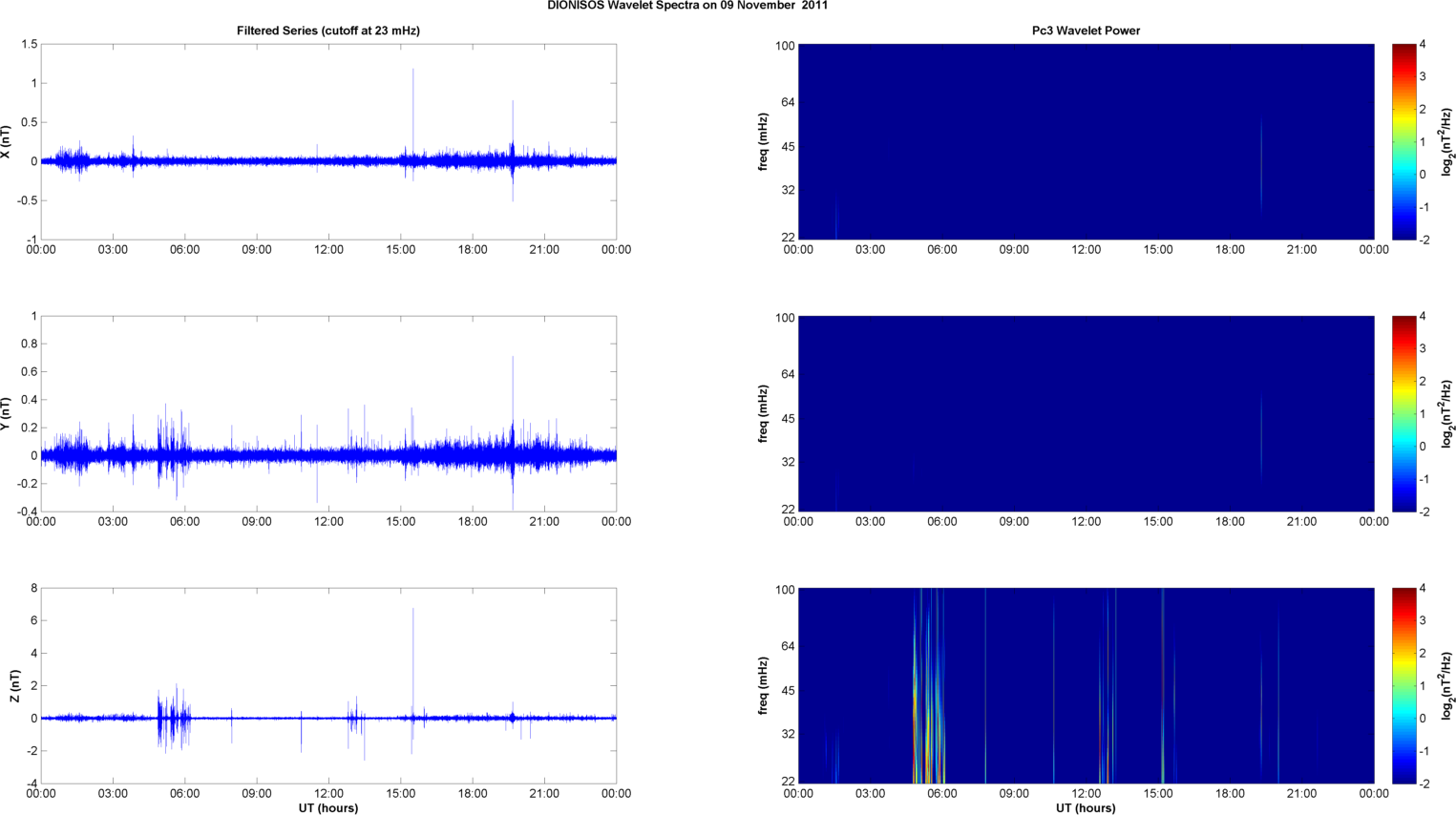Click the '0.6' tick on Y plot
Image resolution: width=1456 pixels, height=815 pixels.
(29, 372)
